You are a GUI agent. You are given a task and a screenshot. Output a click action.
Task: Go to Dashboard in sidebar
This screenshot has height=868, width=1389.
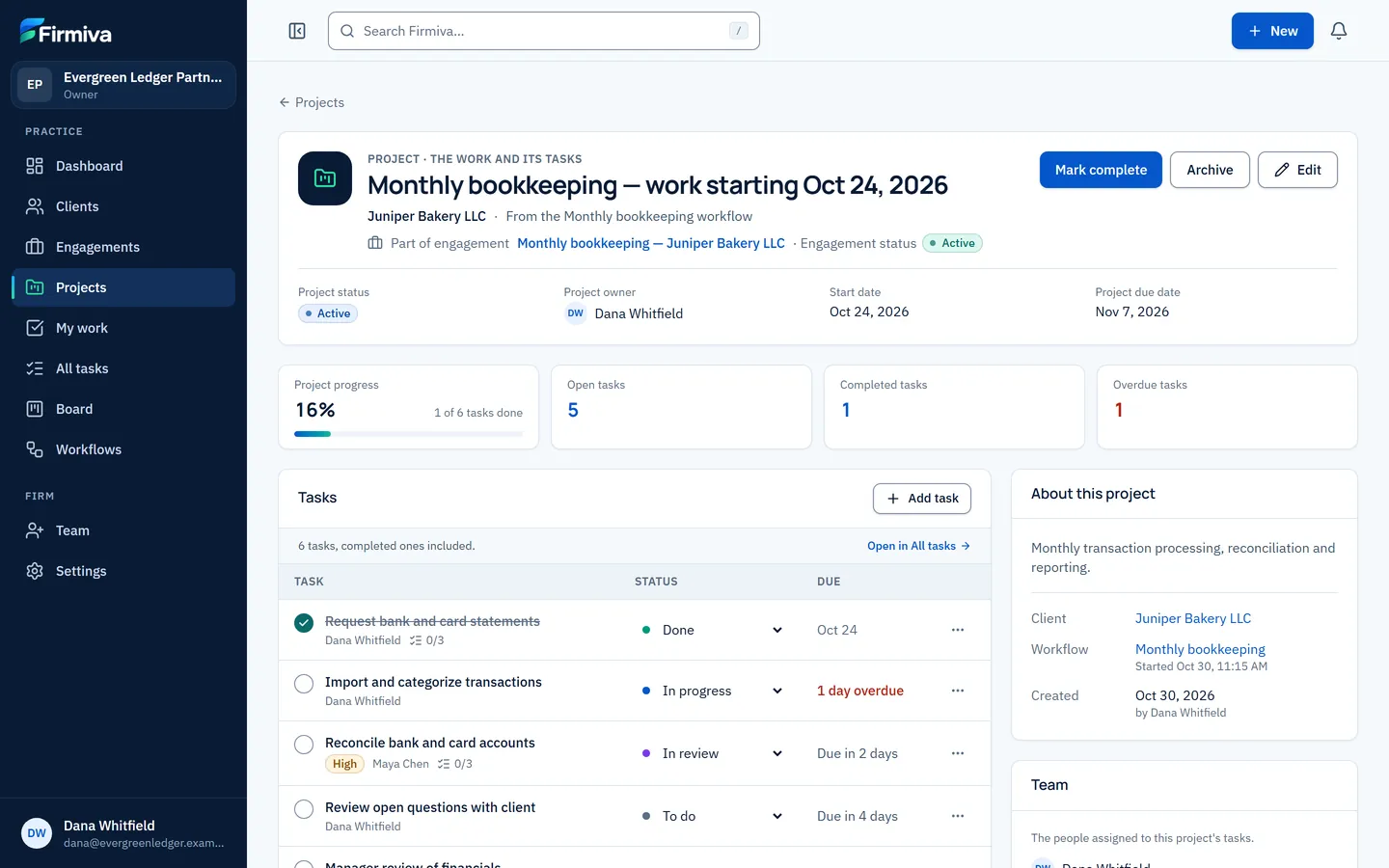point(123,166)
